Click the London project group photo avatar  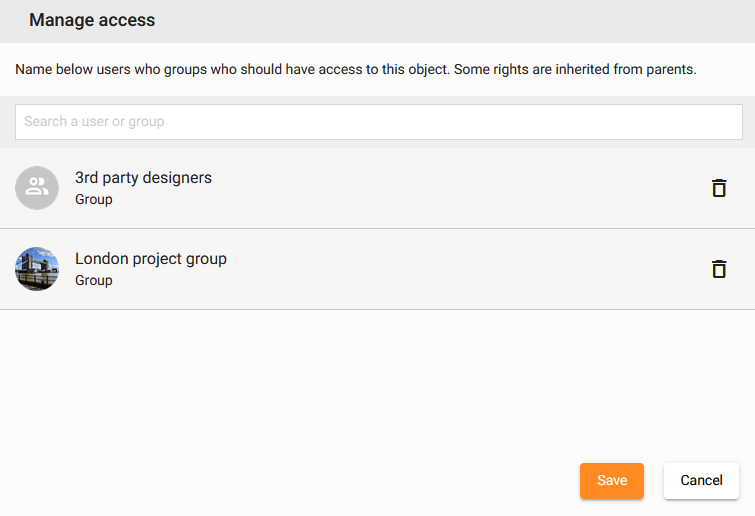[x=37, y=269]
